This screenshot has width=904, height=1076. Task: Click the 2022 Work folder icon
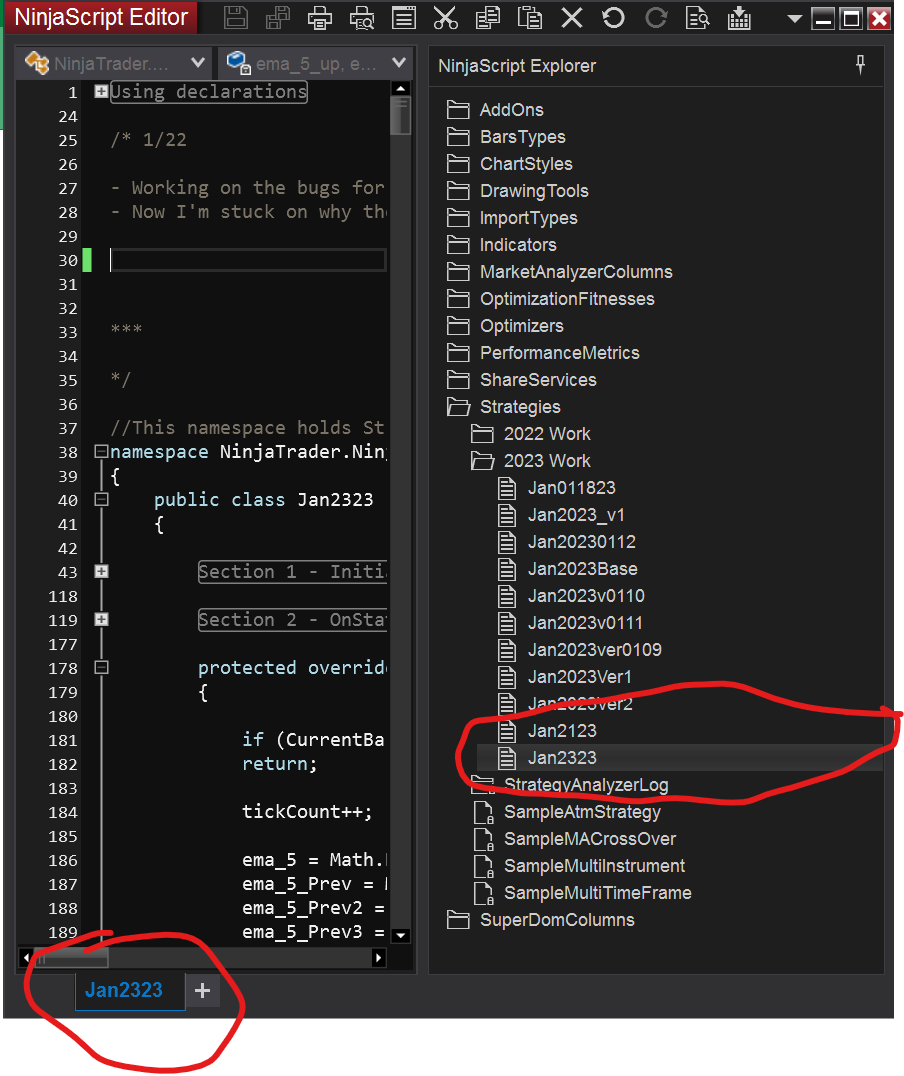tap(482, 434)
